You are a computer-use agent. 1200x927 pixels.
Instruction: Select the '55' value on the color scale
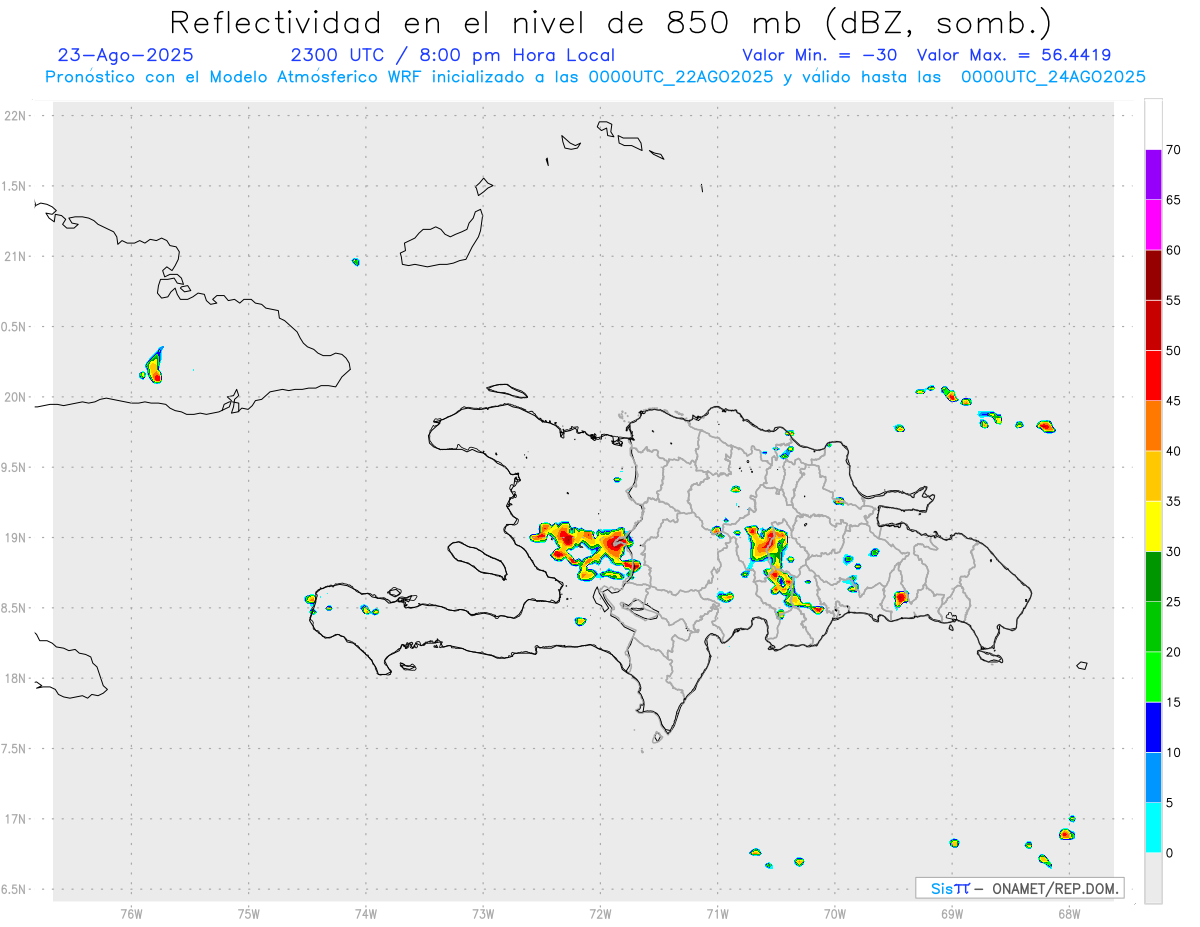click(1174, 301)
